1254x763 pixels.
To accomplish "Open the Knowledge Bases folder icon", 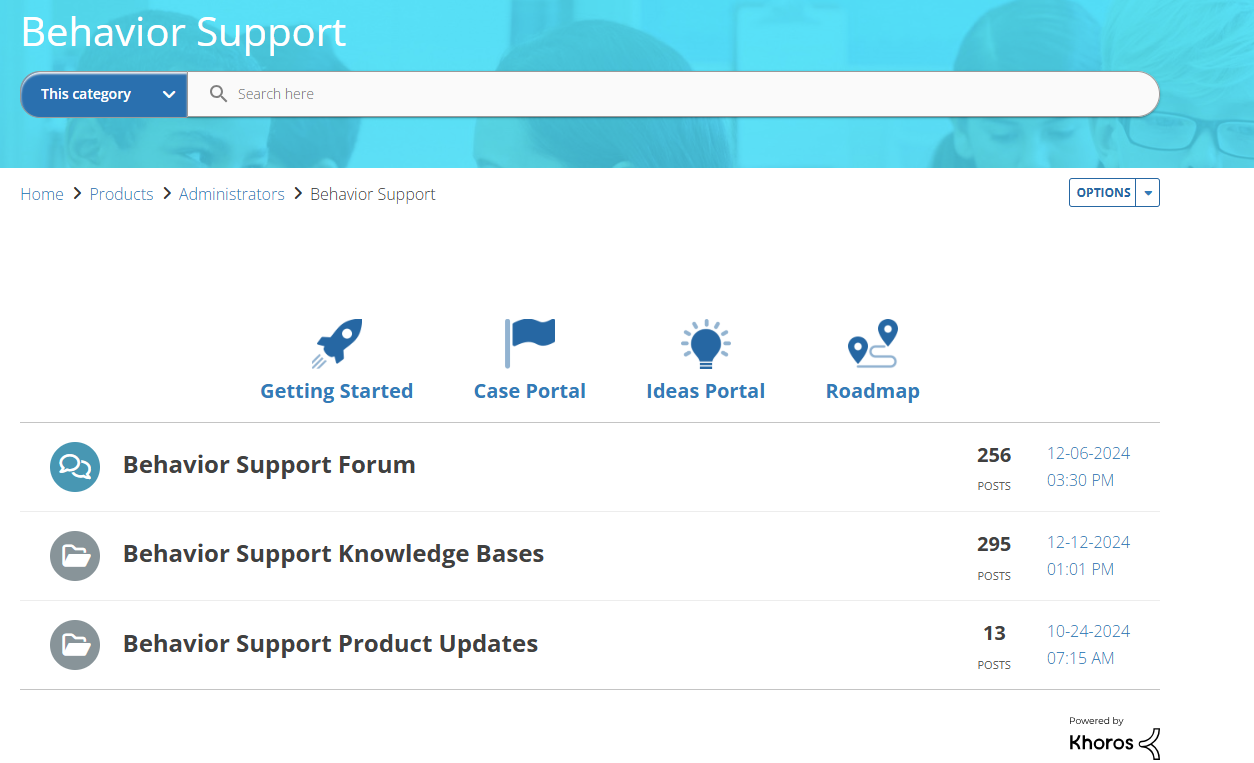I will [75, 555].
